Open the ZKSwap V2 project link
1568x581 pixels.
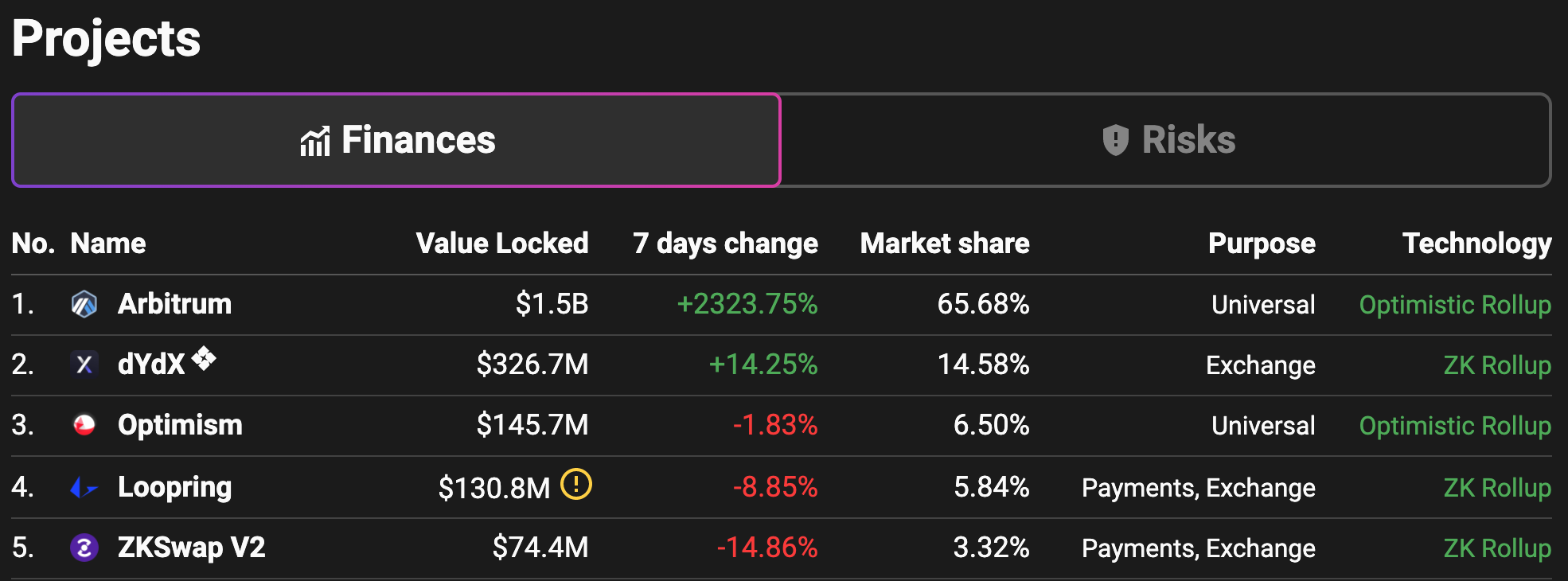[192, 548]
